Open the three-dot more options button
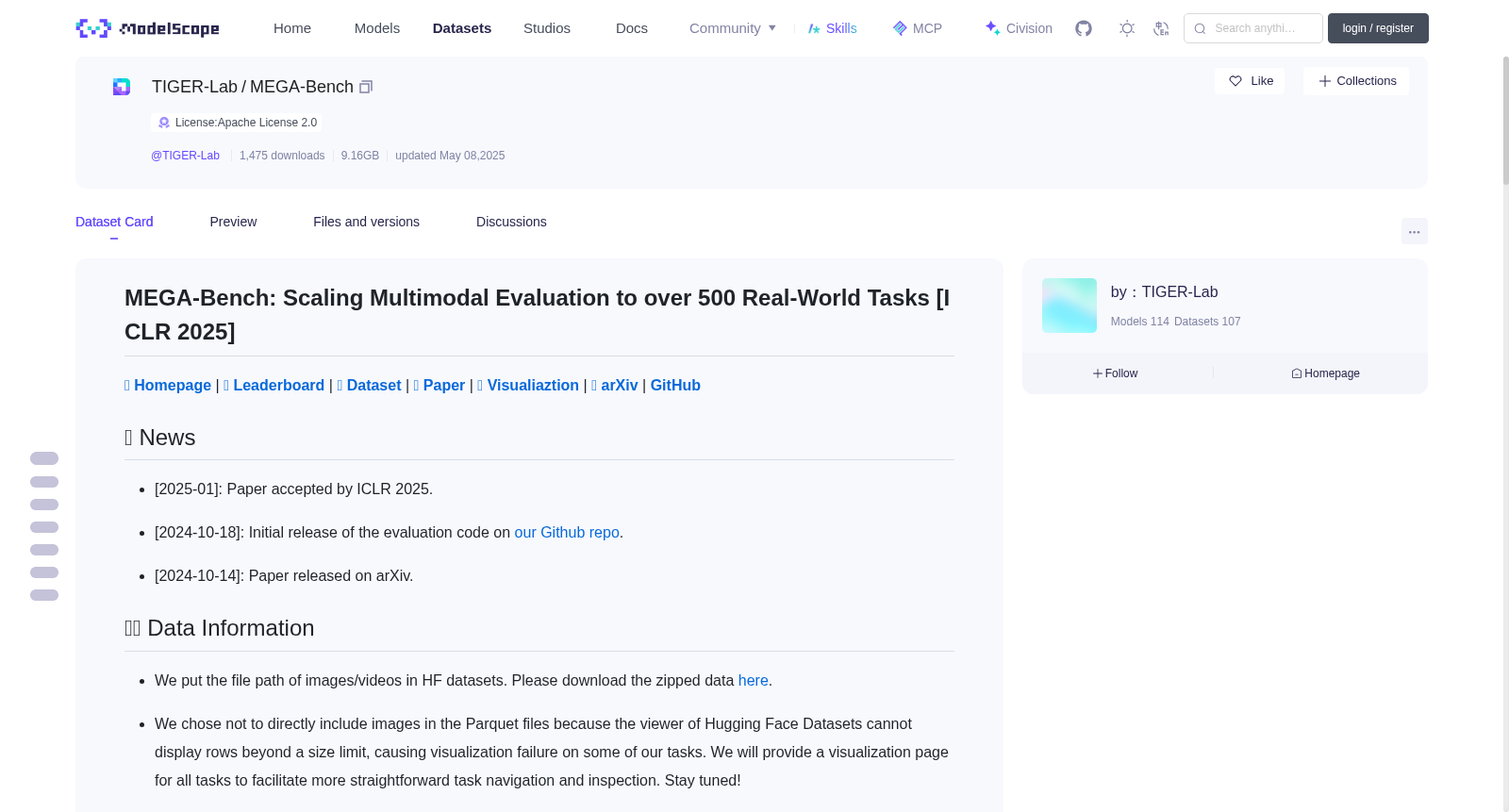This screenshot has height=812, width=1509. tap(1415, 231)
